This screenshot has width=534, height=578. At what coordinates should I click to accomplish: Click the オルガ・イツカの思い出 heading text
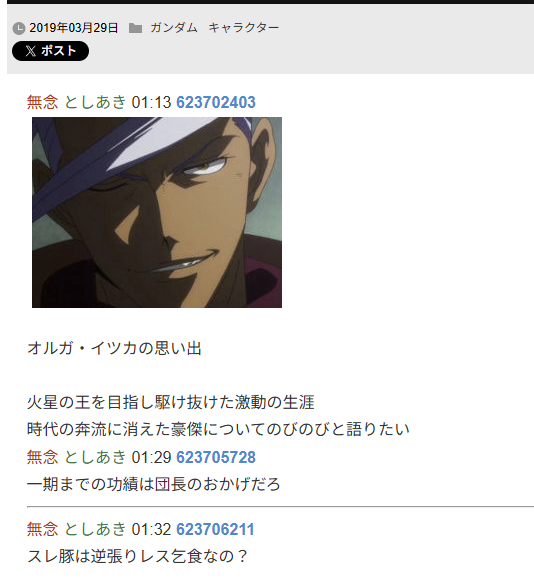pyautogui.click(x=115, y=348)
